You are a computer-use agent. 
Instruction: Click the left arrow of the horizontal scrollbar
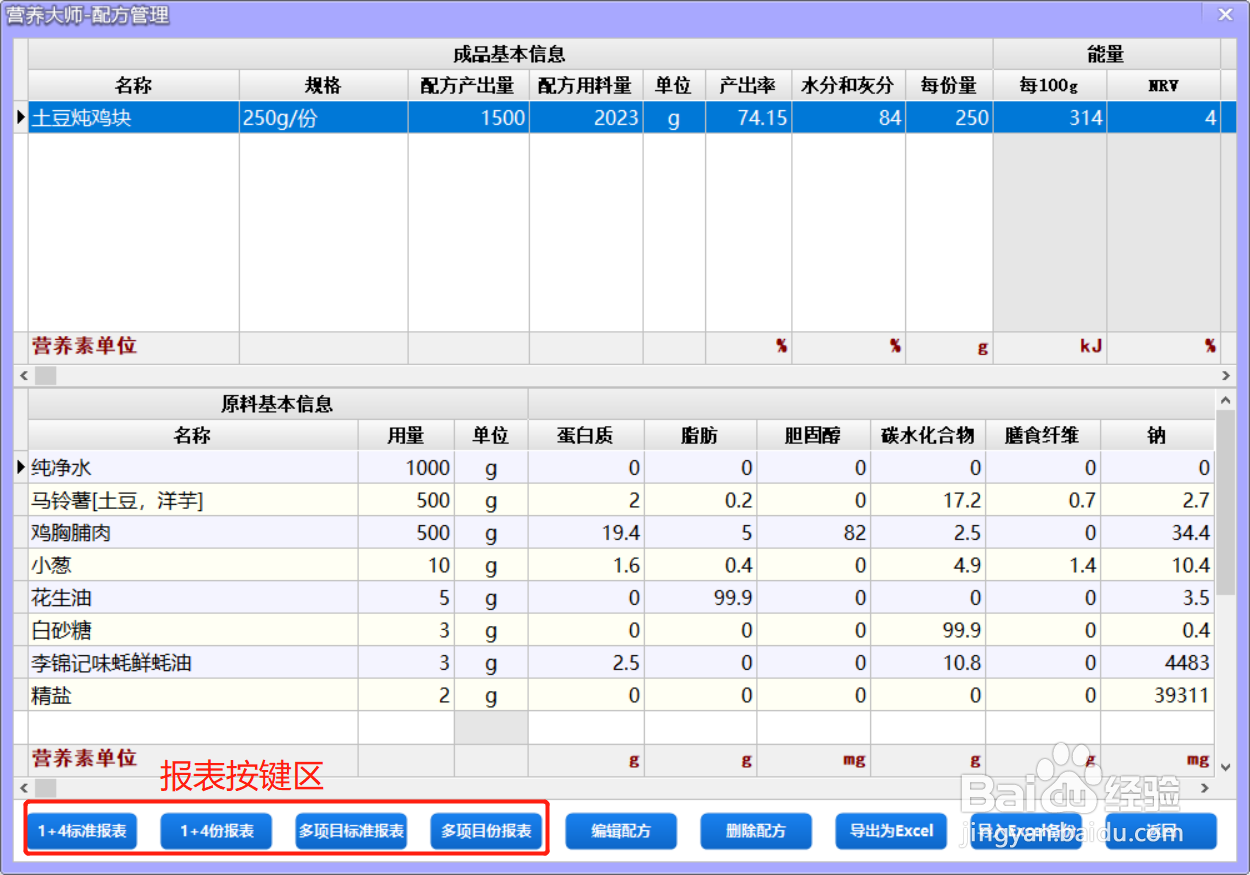(22, 375)
